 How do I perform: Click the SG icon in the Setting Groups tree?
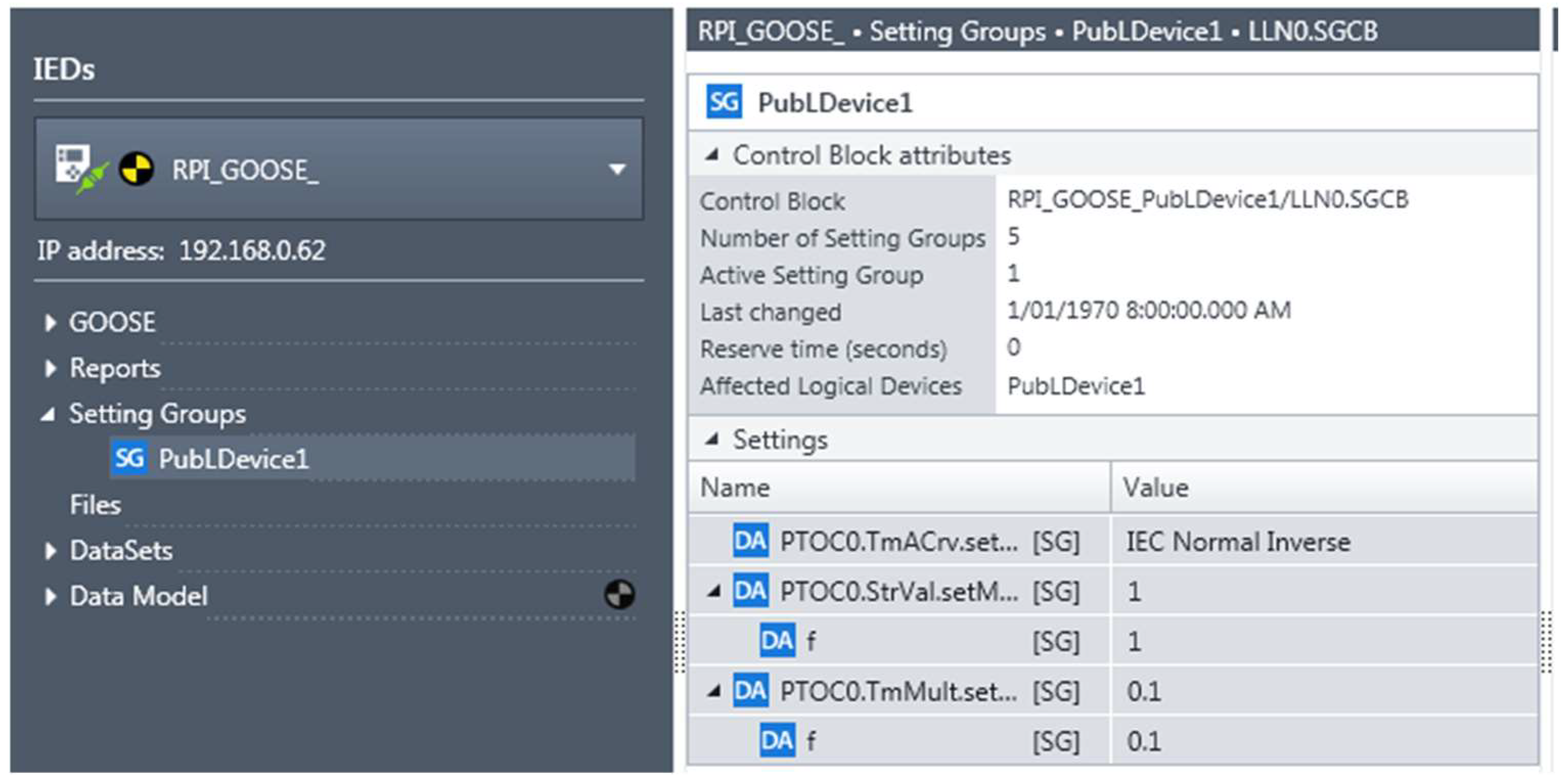click(x=129, y=458)
